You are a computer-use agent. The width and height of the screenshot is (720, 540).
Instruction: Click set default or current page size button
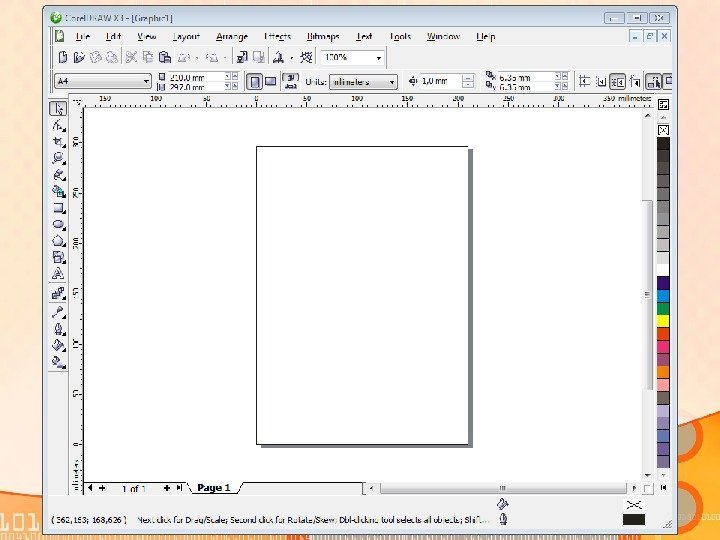tap(291, 82)
